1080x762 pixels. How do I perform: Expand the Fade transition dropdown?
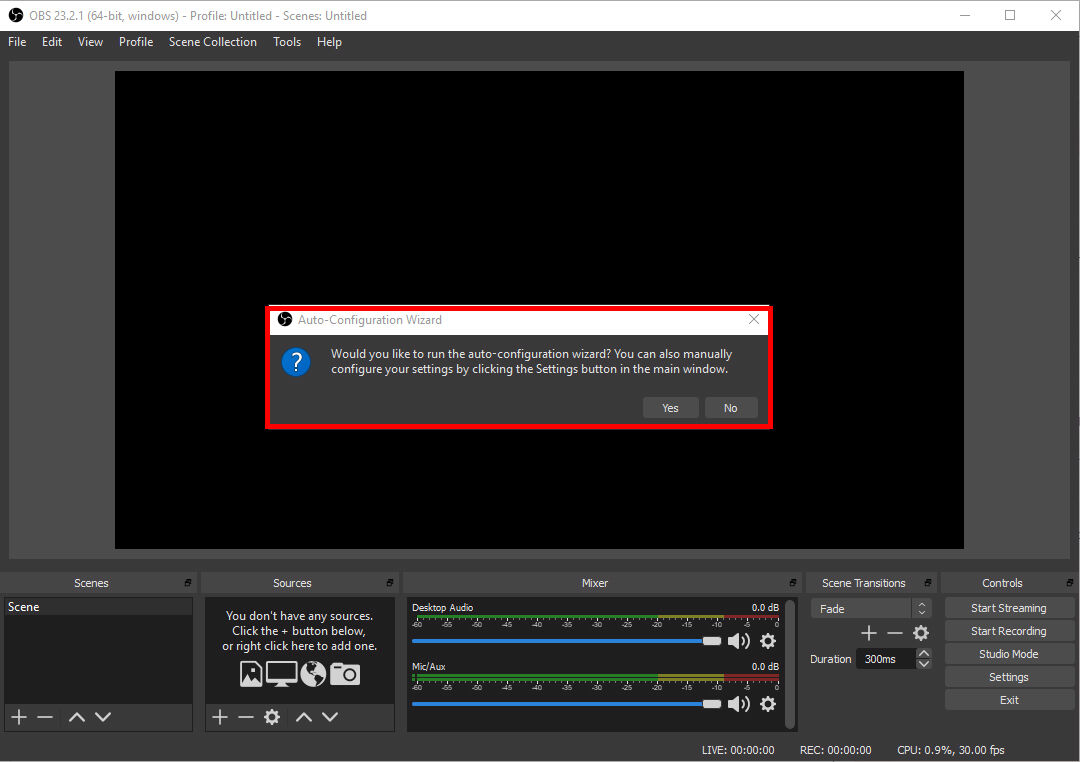922,608
